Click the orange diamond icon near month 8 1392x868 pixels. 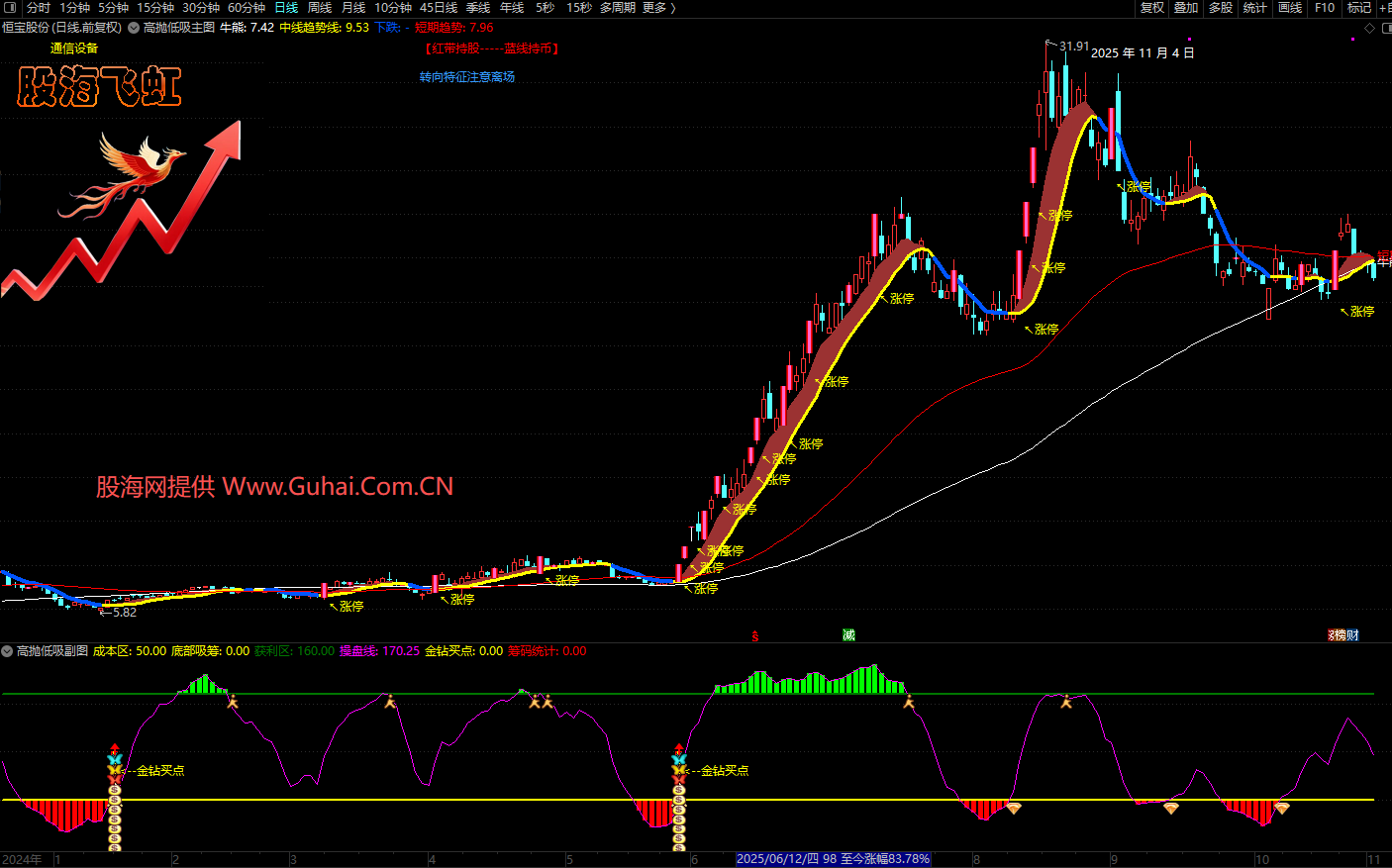1013,809
